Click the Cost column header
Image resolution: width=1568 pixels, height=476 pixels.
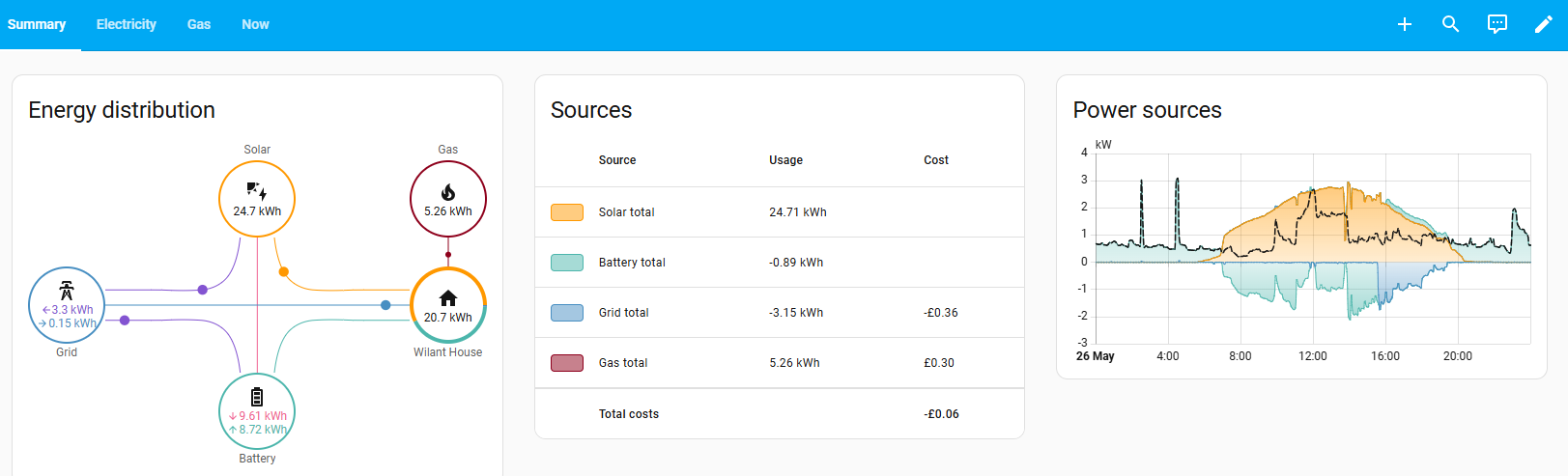936,160
